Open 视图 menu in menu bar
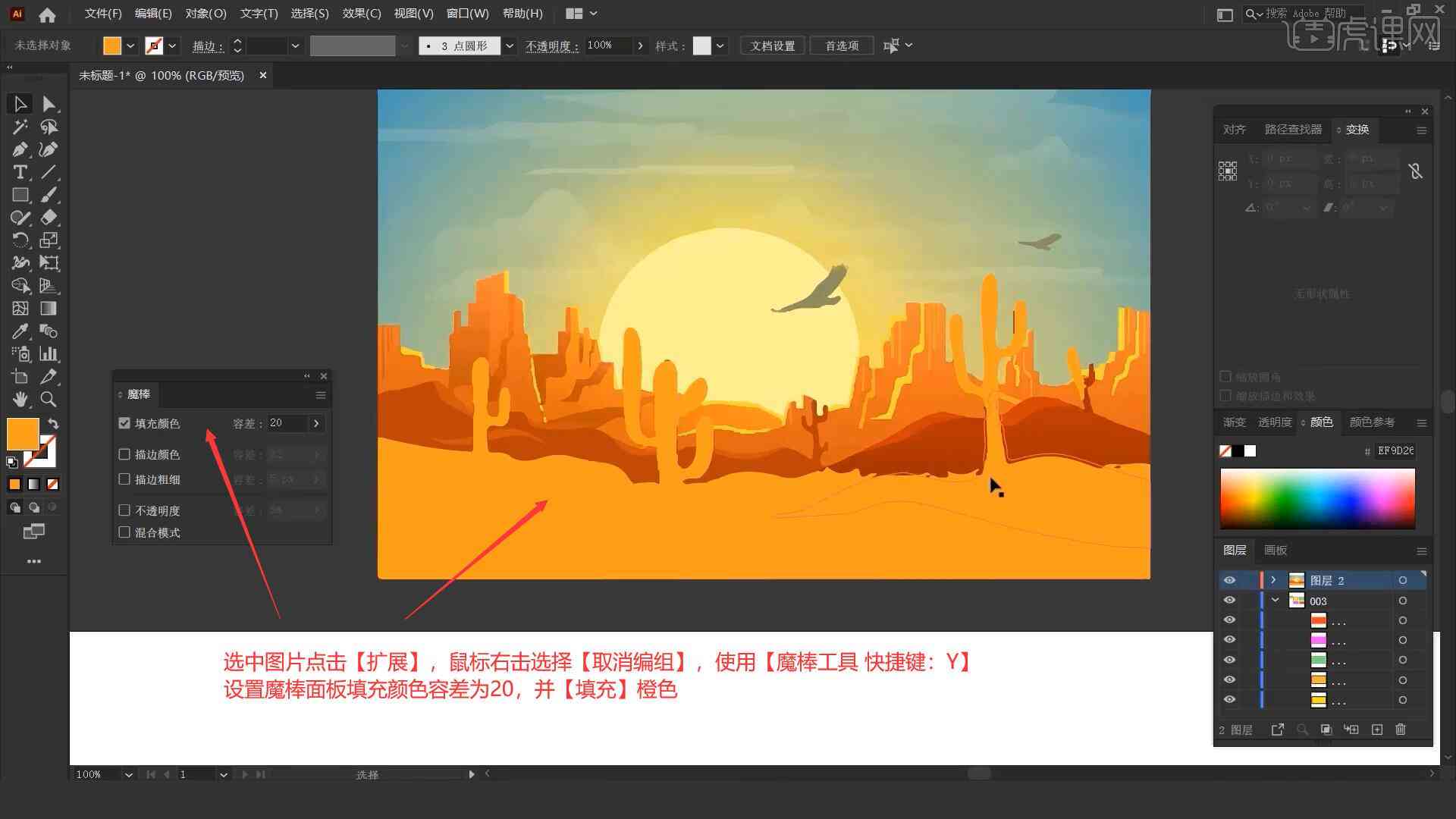The width and height of the screenshot is (1456, 819). (413, 13)
